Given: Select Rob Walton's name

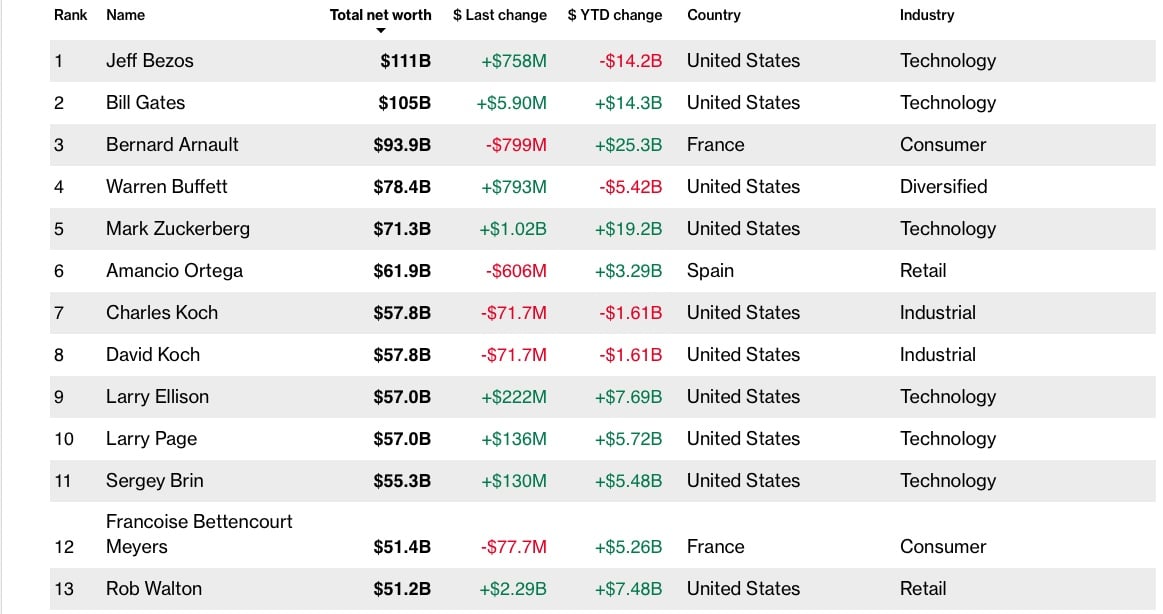Looking at the screenshot, I should [x=154, y=589].
